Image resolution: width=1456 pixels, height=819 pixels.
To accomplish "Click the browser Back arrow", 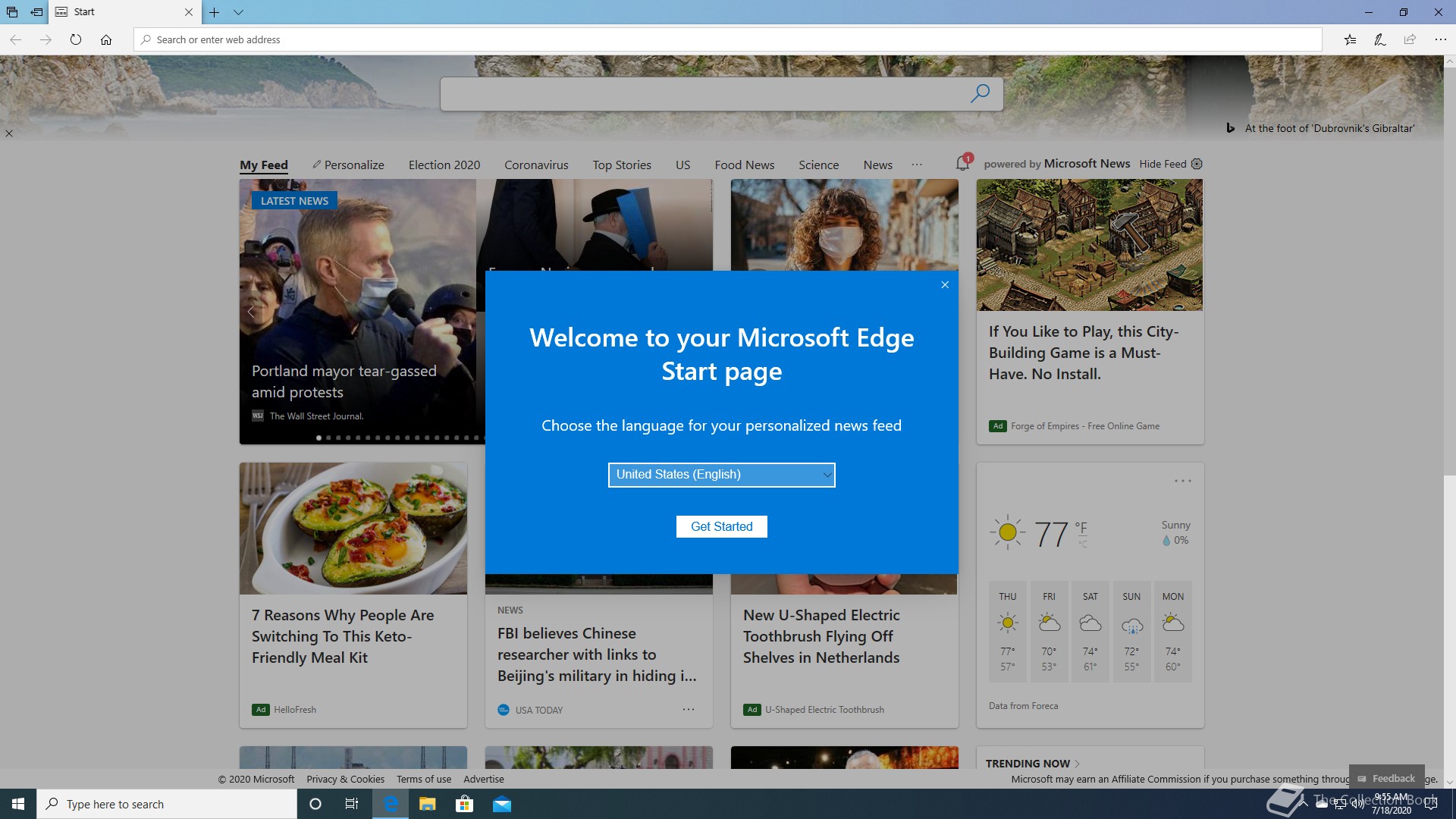I will [16, 39].
